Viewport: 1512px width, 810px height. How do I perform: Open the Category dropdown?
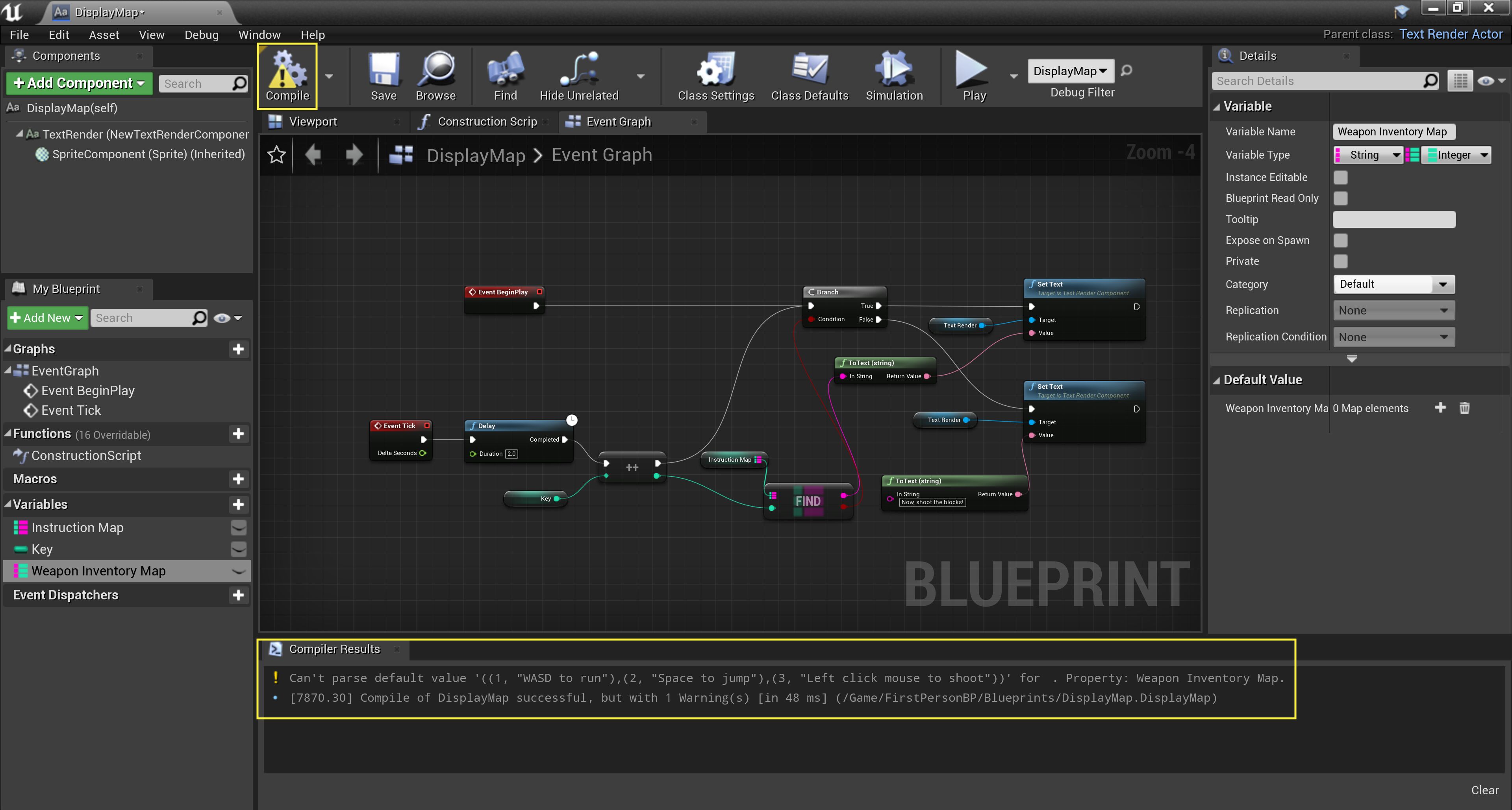pos(1393,284)
